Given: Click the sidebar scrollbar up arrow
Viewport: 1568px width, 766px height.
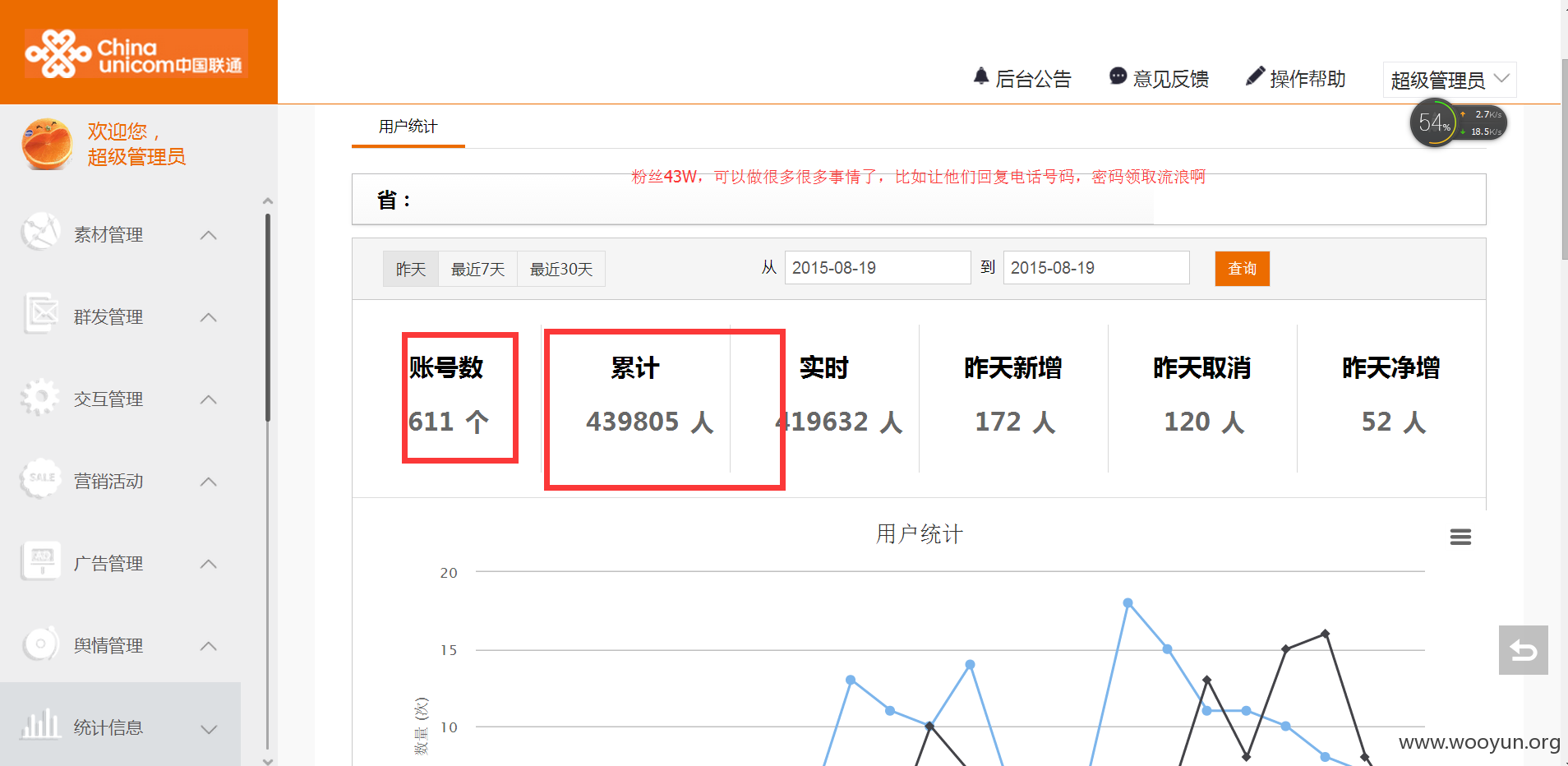Looking at the screenshot, I should (x=268, y=201).
